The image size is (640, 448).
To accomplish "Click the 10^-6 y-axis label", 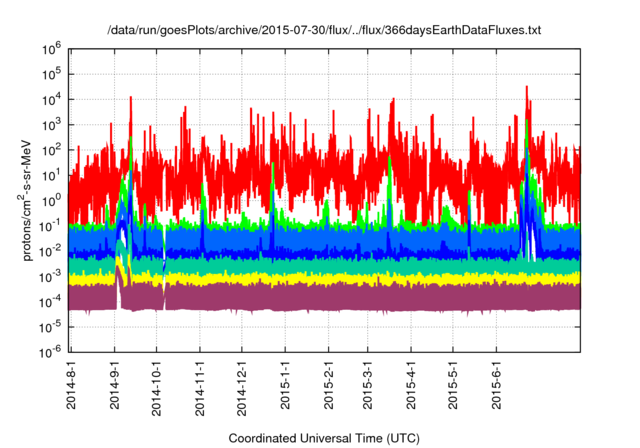I will click(x=51, y=352).
